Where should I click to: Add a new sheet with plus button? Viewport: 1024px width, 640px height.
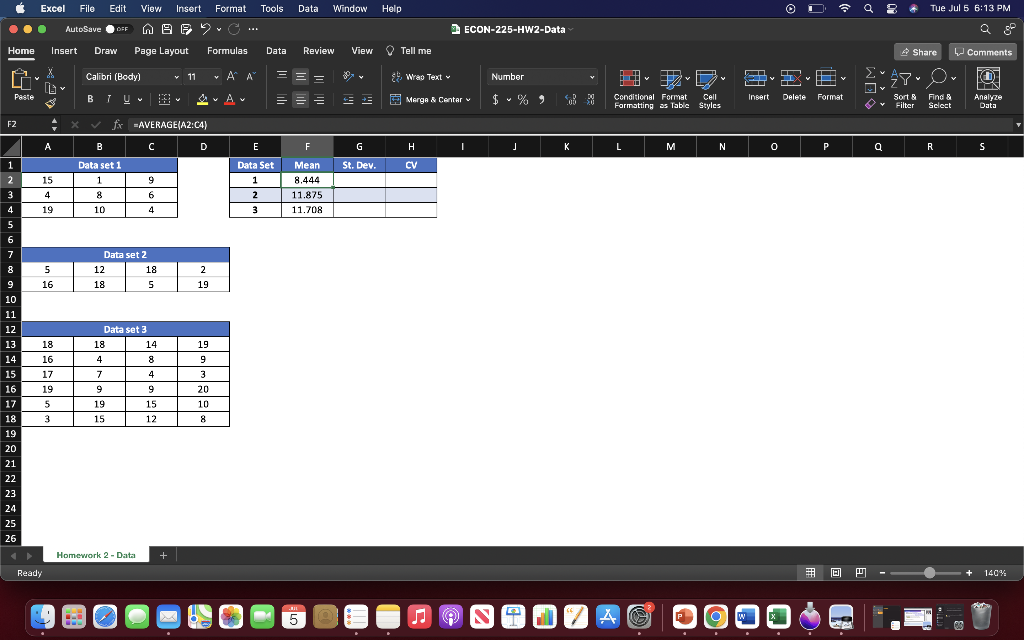pos(163,555)
